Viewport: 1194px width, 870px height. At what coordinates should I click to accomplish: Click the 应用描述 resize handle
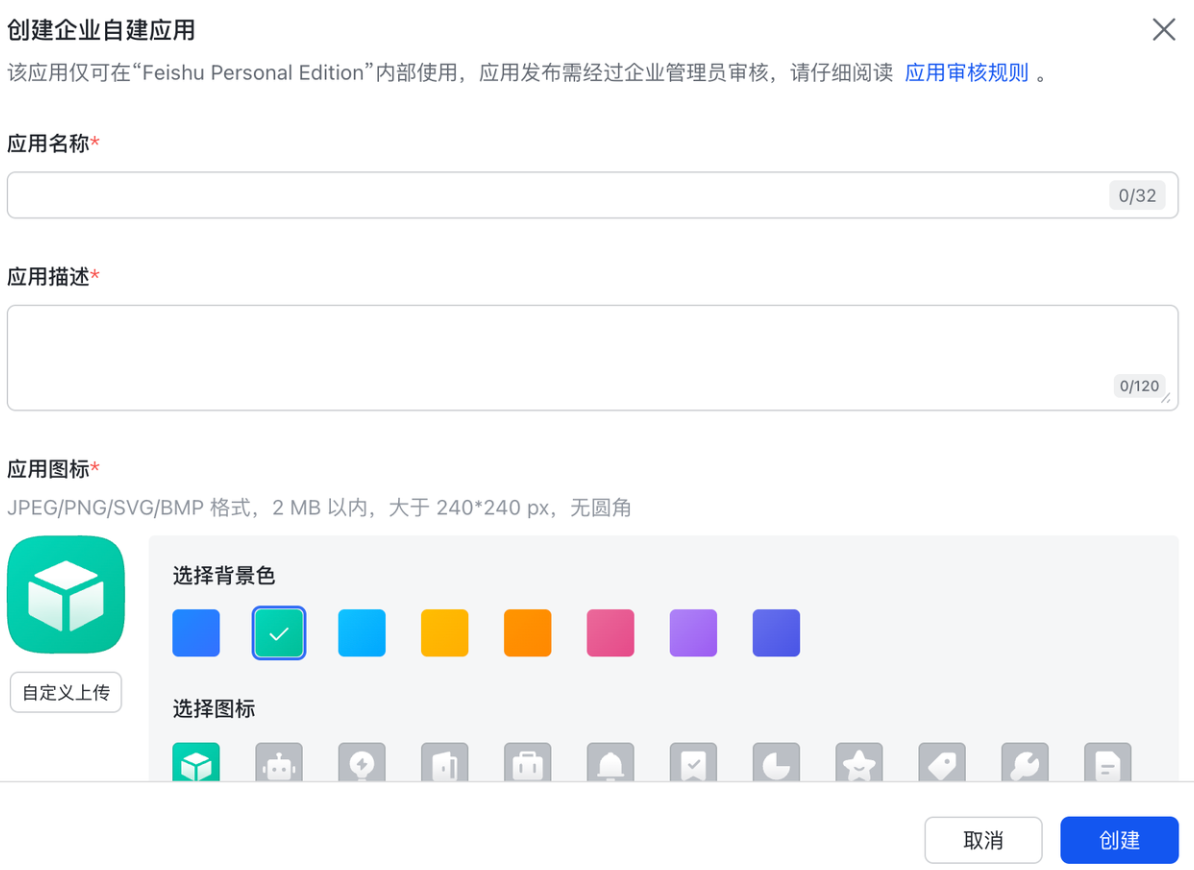[1167, 399]
